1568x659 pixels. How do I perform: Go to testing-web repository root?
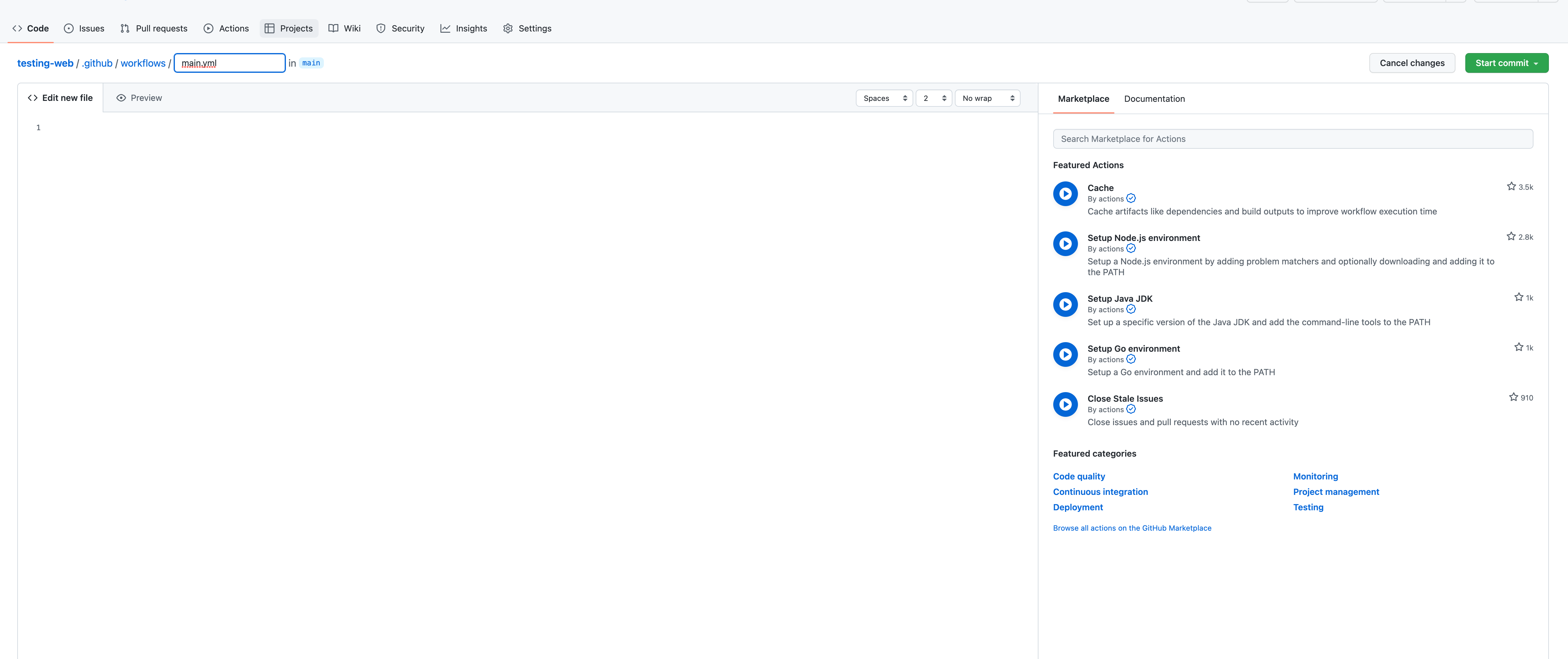pos(45,63)
